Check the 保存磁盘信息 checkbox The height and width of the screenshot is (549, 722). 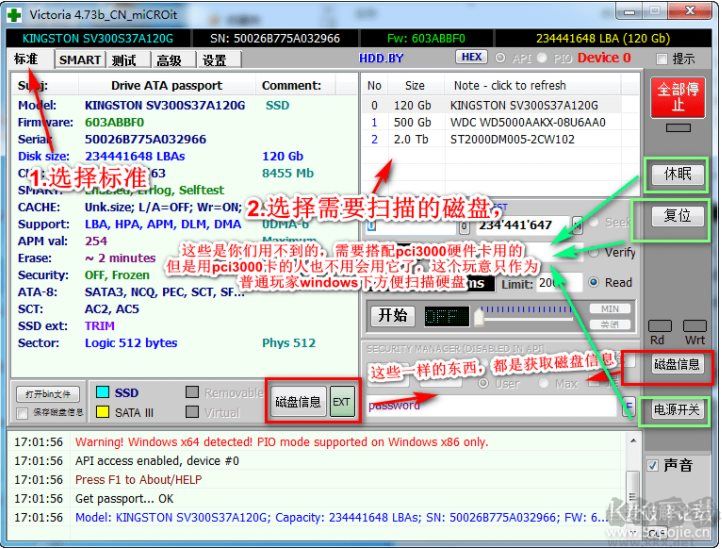coord(22,413)
